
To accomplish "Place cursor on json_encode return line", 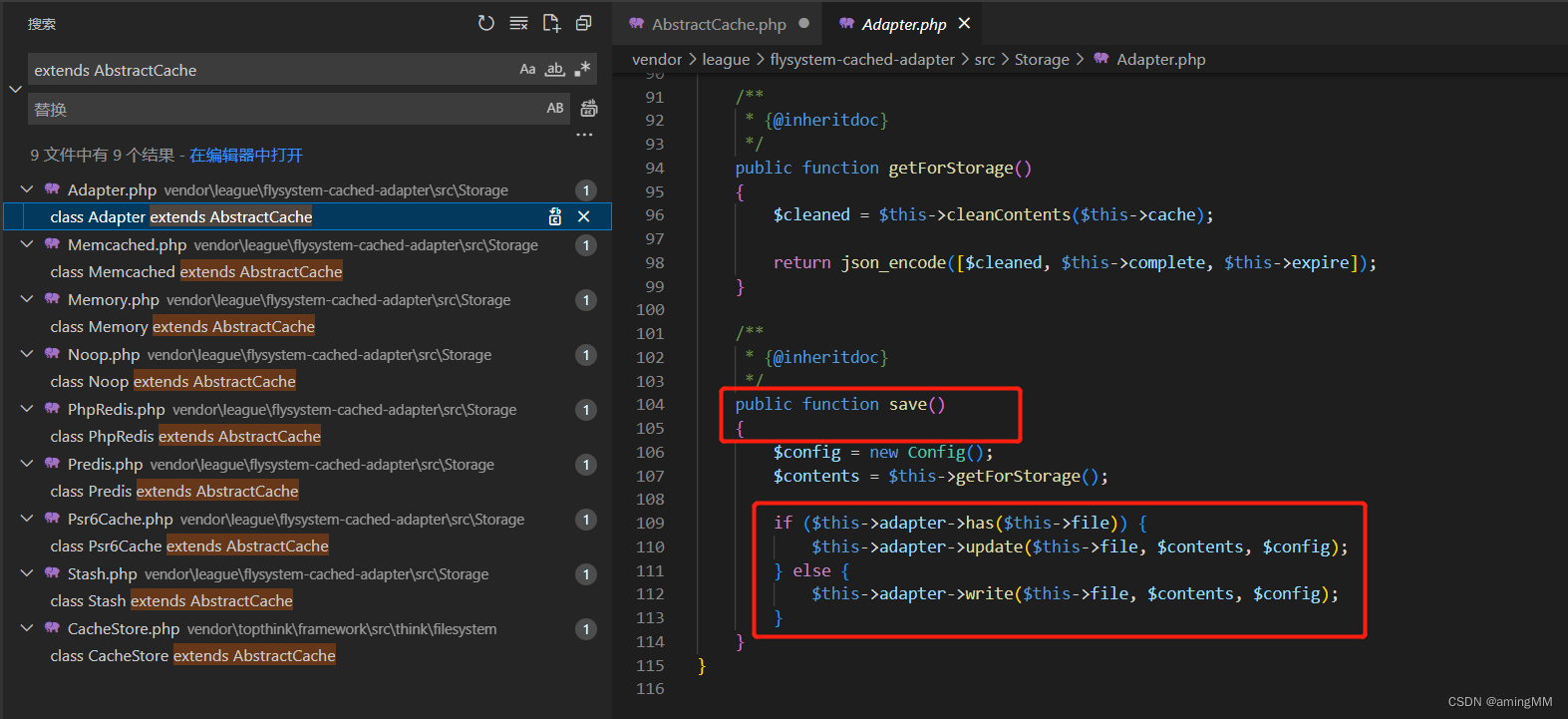I will pyautogui.click(x=1075, y=262).
